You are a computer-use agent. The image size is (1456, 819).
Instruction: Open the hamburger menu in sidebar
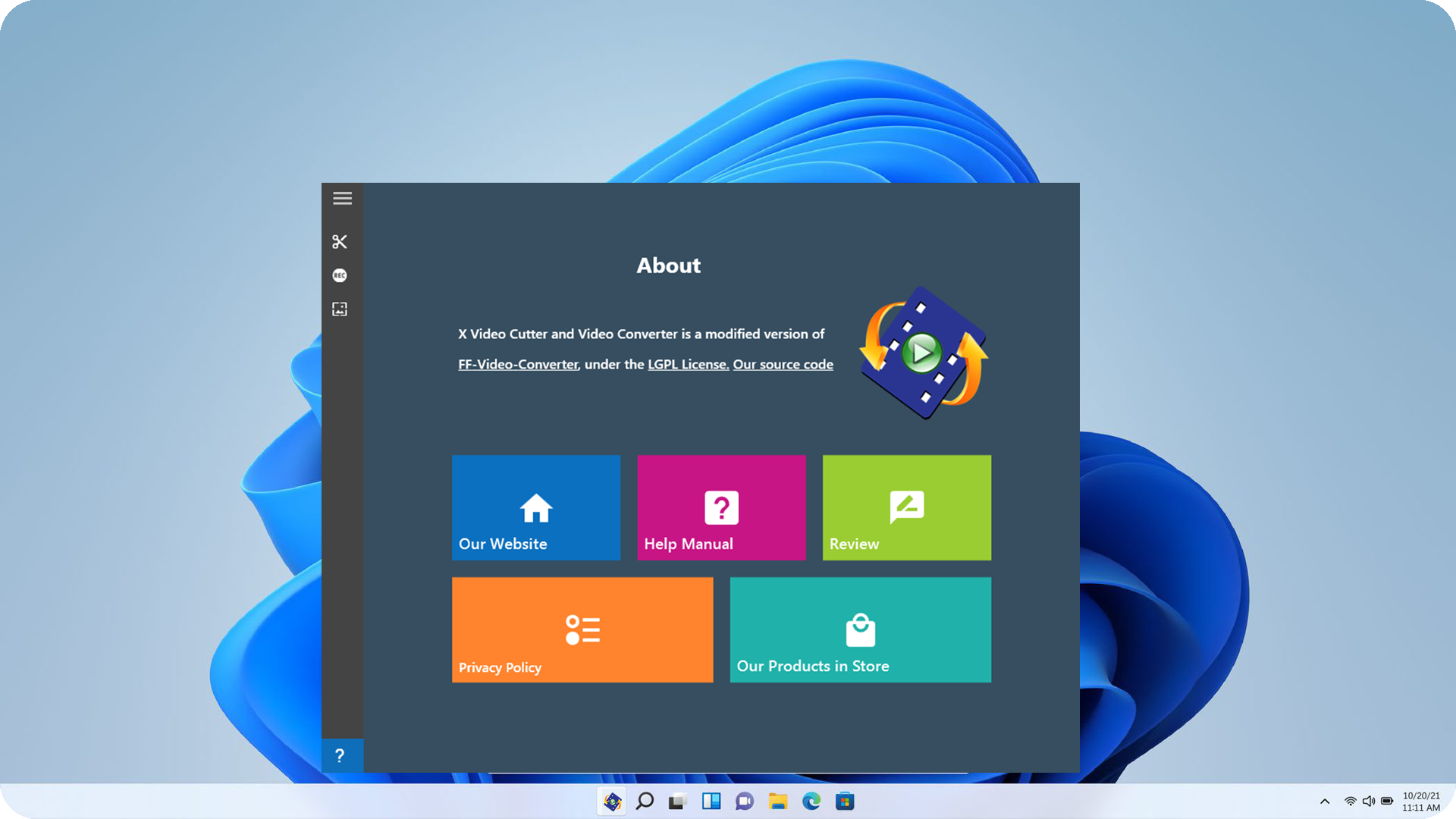[342, 199]
